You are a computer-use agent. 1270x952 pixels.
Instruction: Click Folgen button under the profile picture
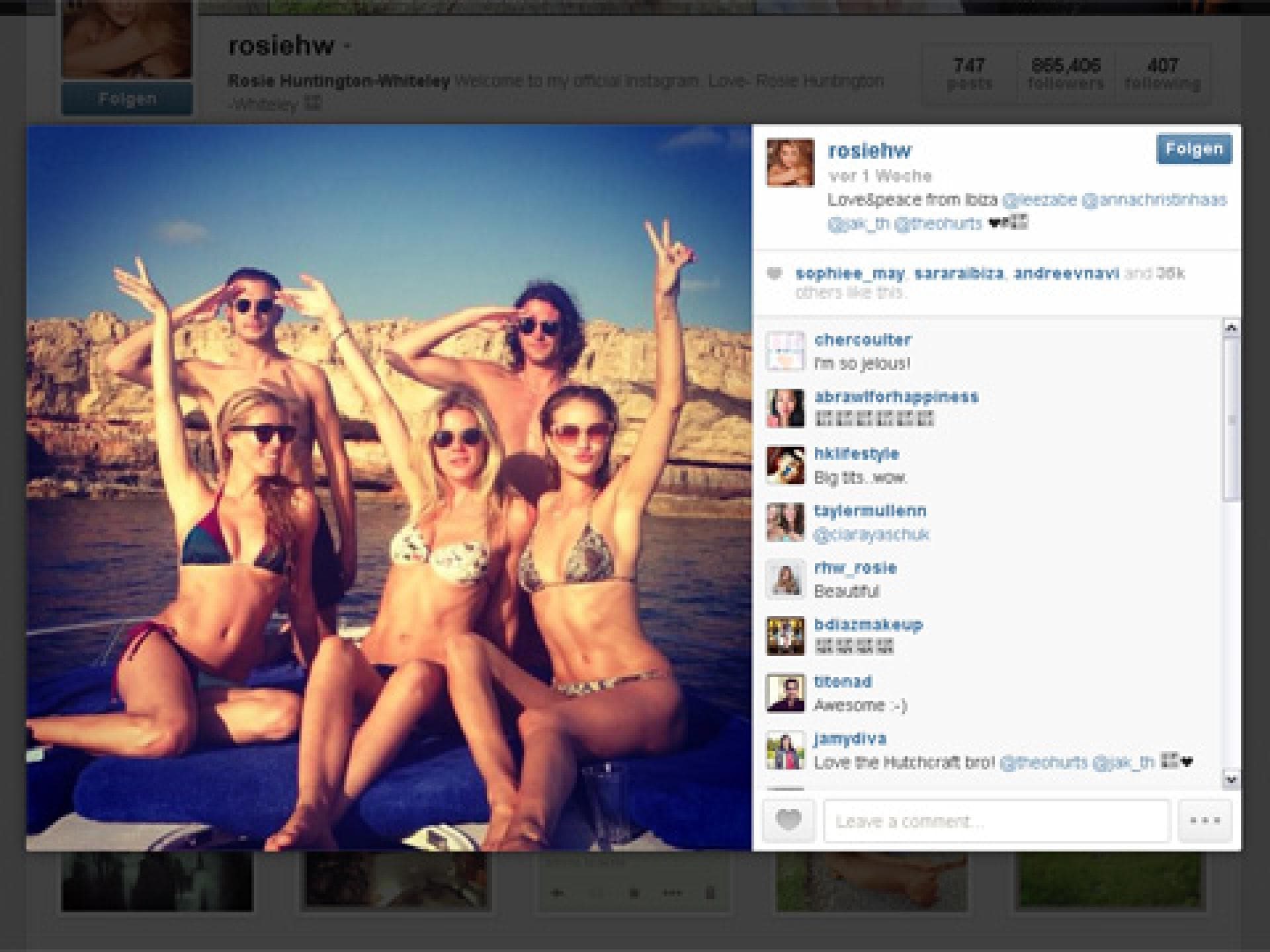tap(127, 99)
